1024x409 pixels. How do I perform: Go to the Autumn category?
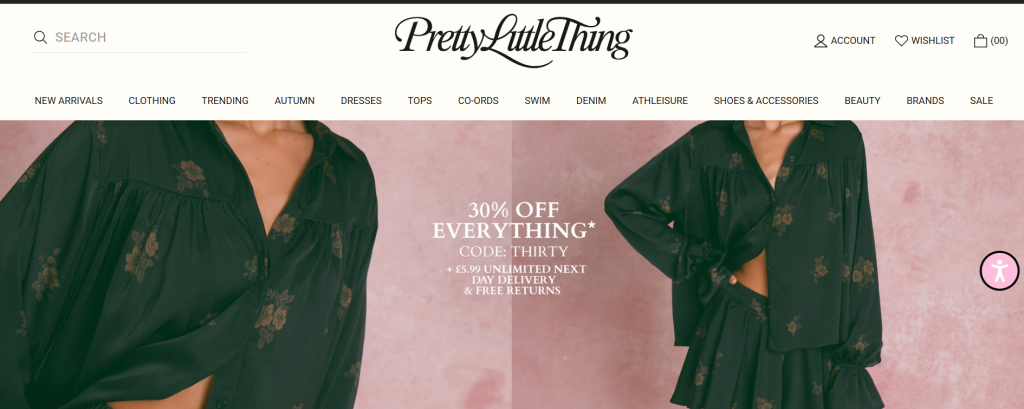tap(295, 101)
